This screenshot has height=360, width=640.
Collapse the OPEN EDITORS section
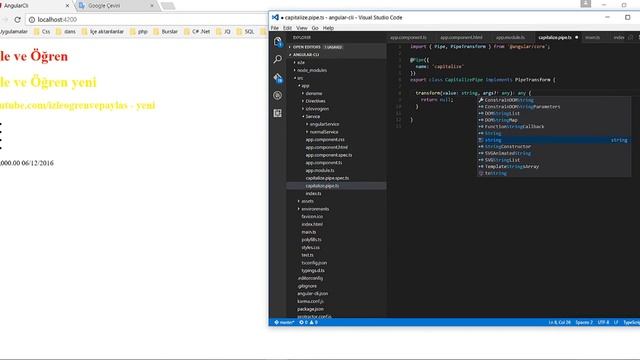pos(290,47)
